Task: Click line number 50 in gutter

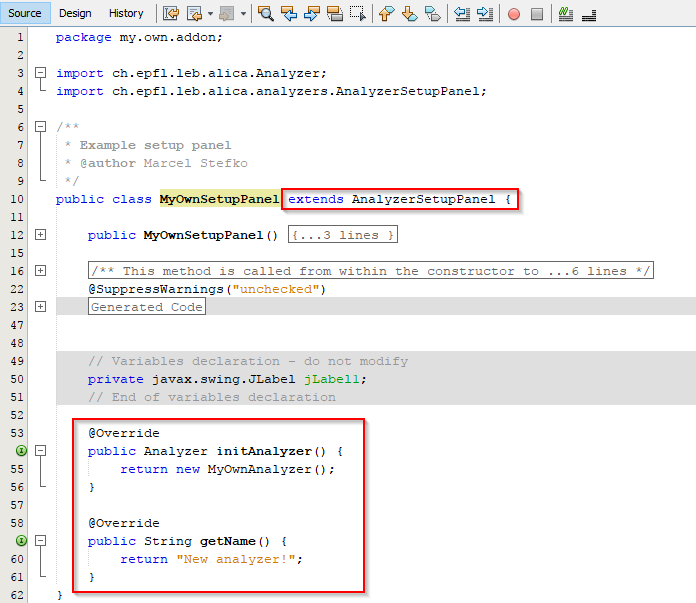Action: click(x=17, y=379)
